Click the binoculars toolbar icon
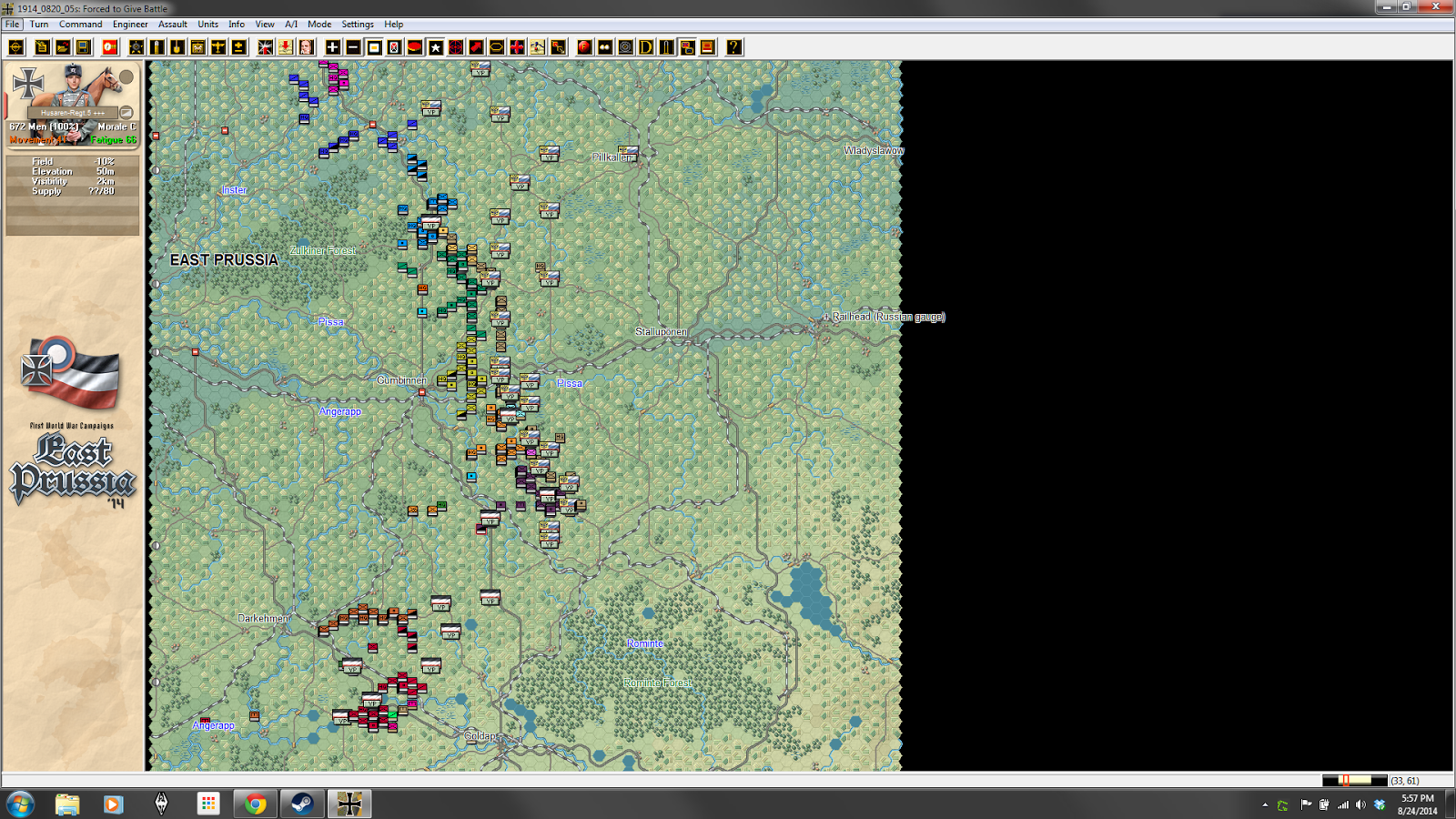 [x=605, y=47]
